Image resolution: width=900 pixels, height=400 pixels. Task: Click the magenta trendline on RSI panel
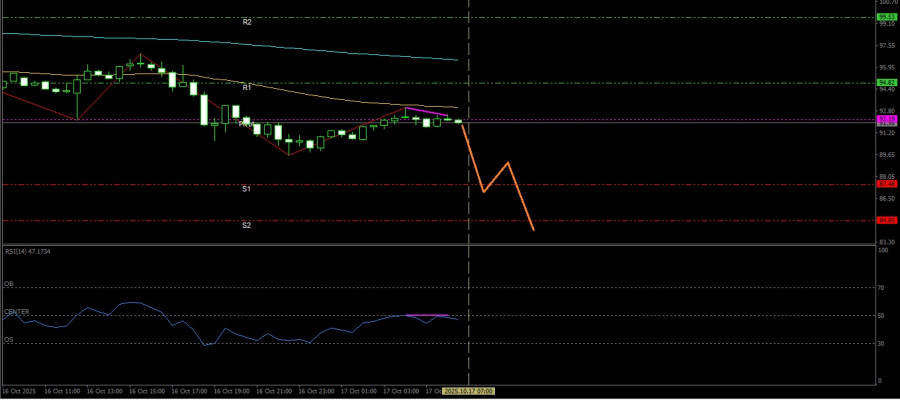pos(425,315)
